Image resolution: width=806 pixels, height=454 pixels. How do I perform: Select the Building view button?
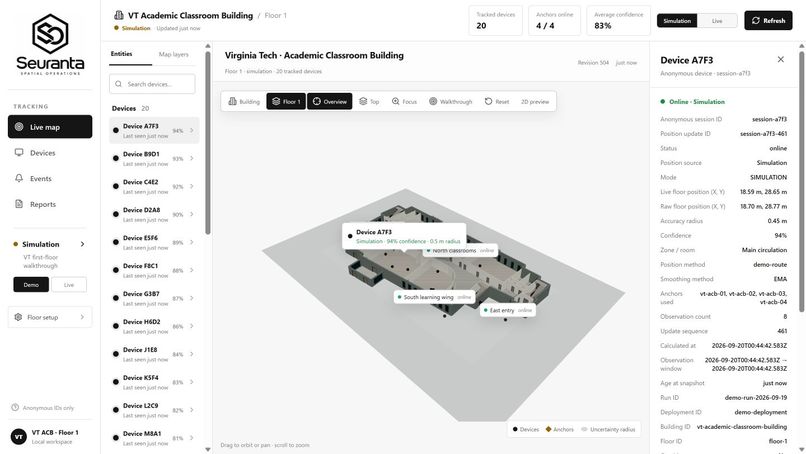click(x=244, y=102)
